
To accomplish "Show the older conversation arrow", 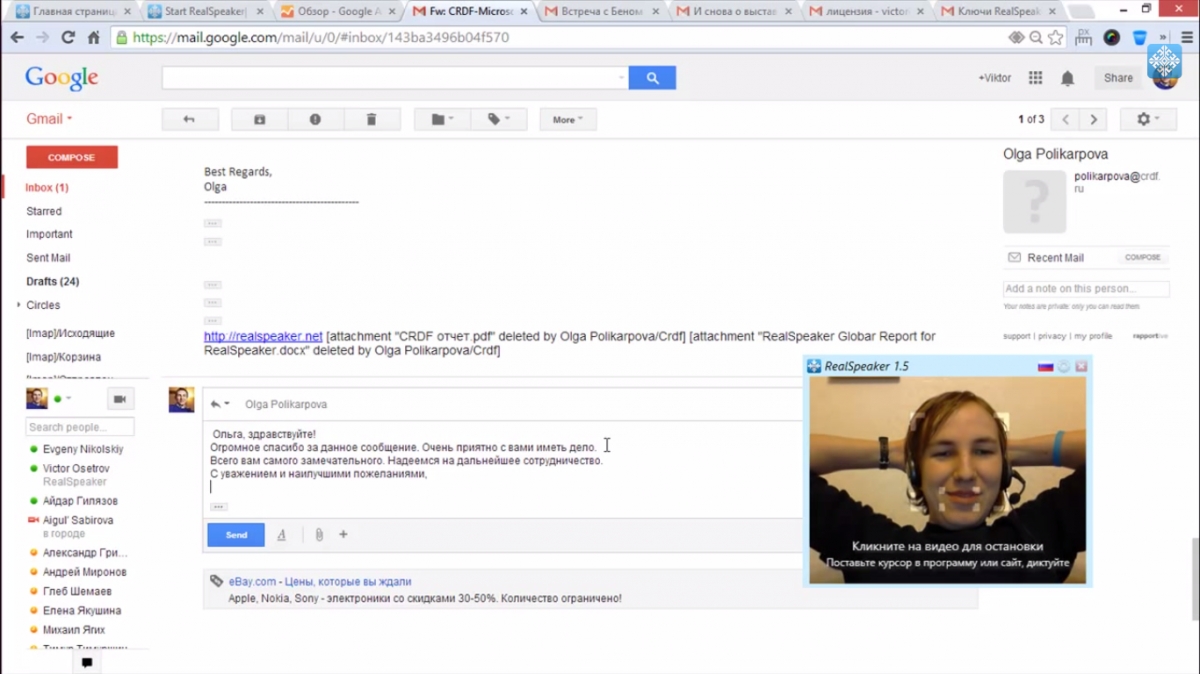I will tap(1093, 120).
